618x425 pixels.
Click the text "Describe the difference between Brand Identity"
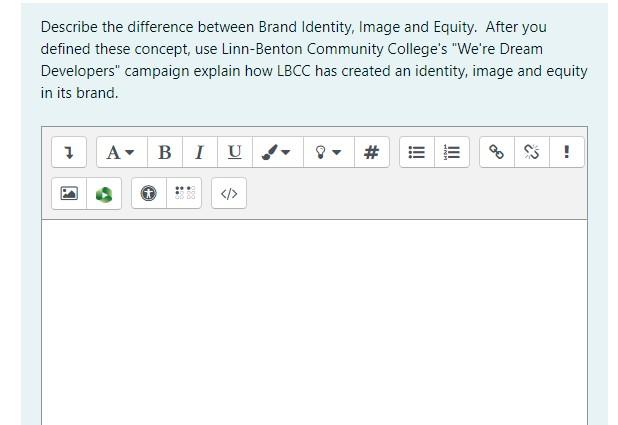coord(197,27)
